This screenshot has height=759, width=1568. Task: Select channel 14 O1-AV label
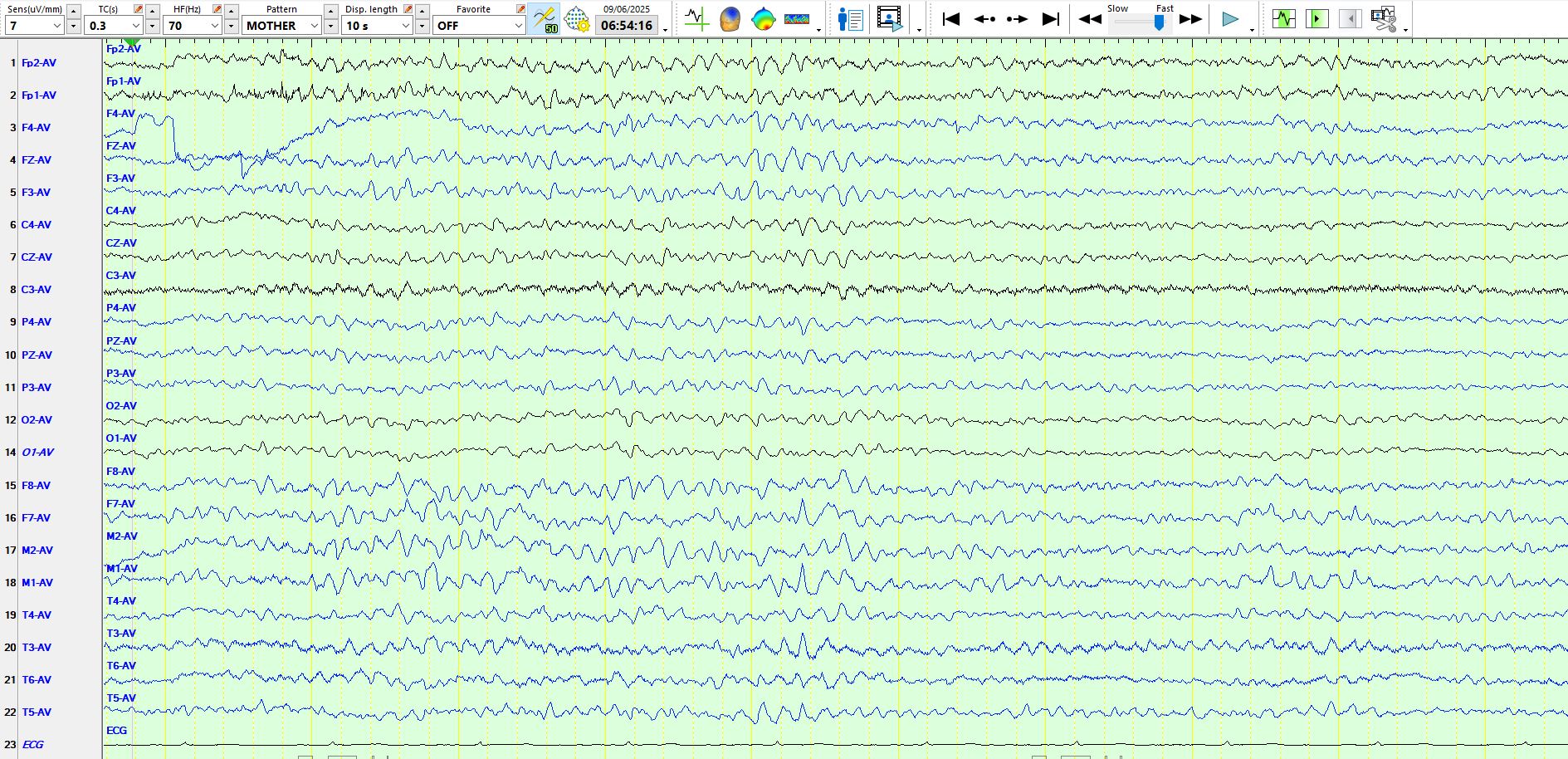[x=37, y=453]
